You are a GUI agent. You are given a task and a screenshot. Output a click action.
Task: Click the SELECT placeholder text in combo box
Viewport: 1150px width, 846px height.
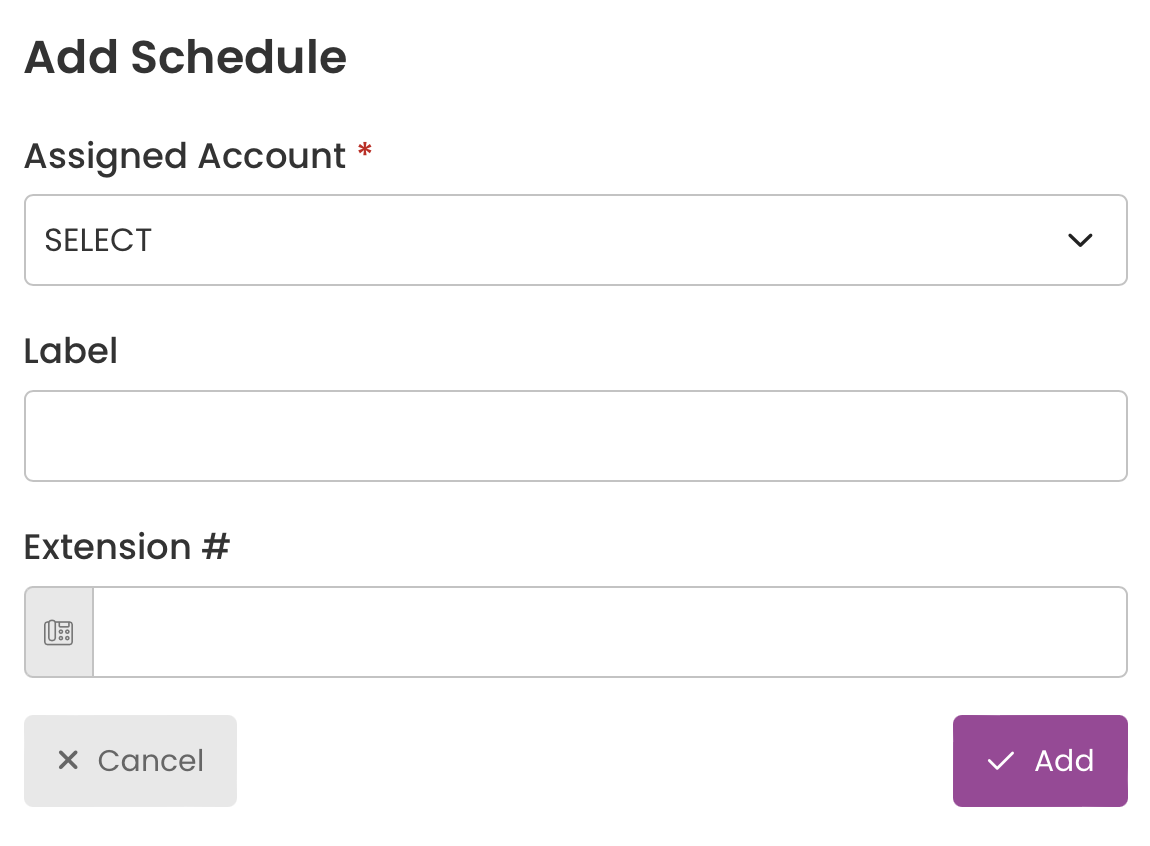(98, 240)
